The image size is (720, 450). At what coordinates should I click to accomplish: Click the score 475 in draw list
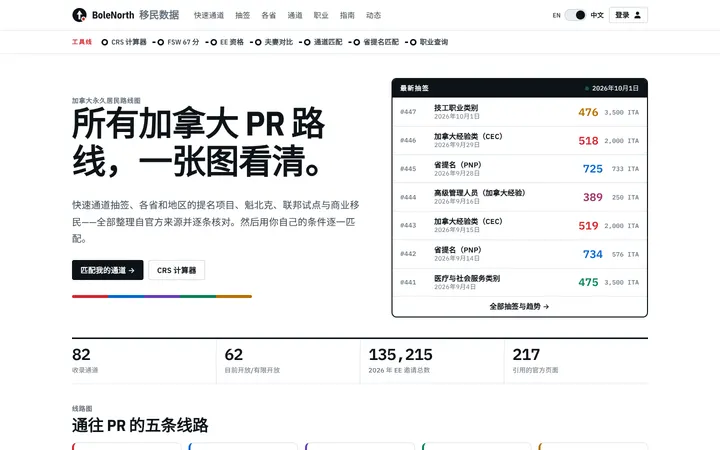click(588, 282)
